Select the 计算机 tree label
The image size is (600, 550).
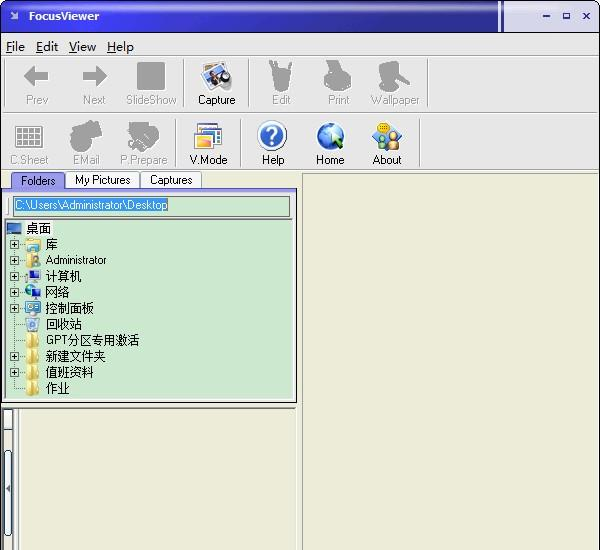(63, 276)
